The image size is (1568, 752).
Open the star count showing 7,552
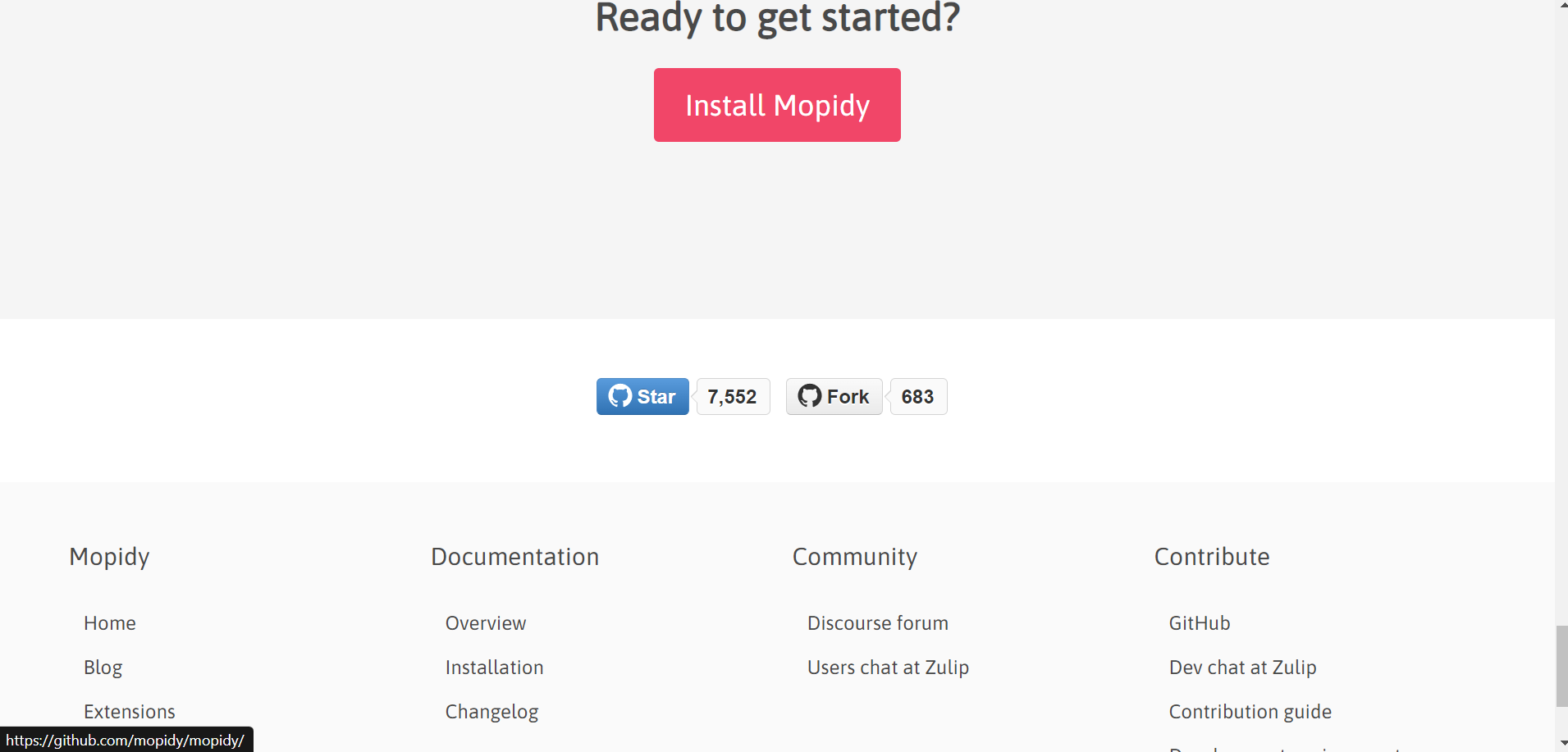[x=733, y=396]
